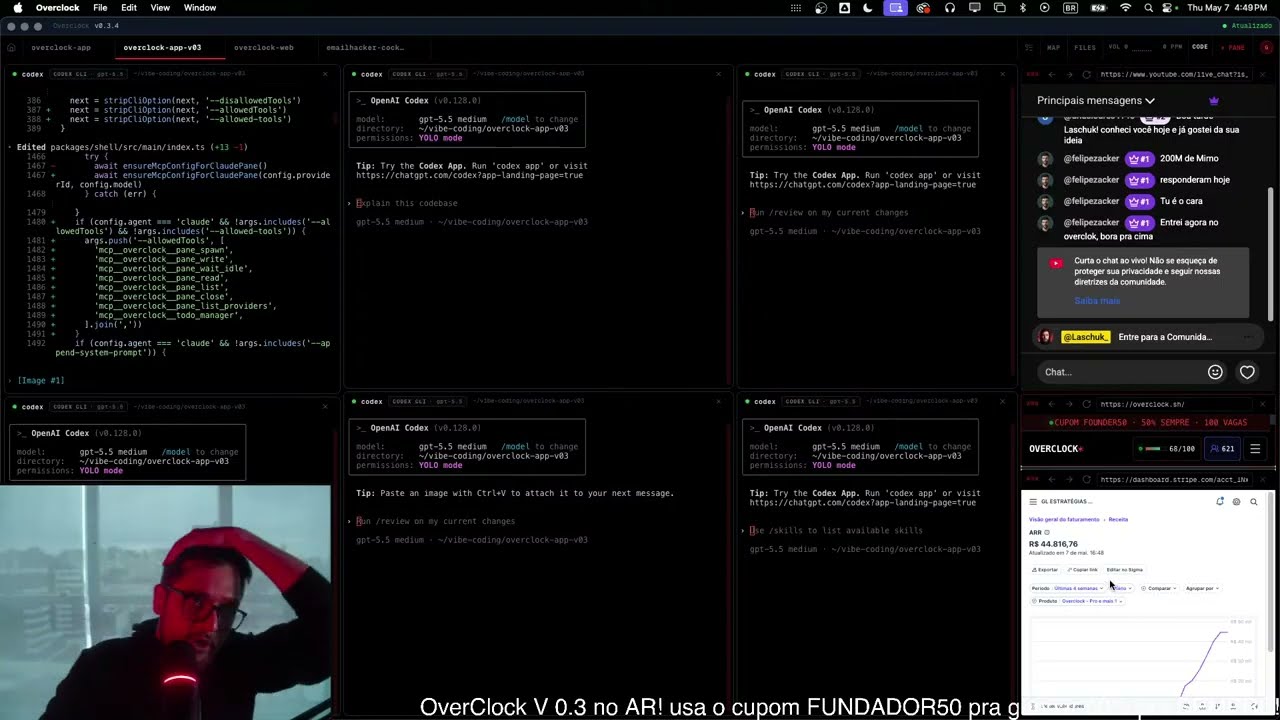1280x720 pixels.
Task: Open the Saiba mais link
Action: [1097, 301]
